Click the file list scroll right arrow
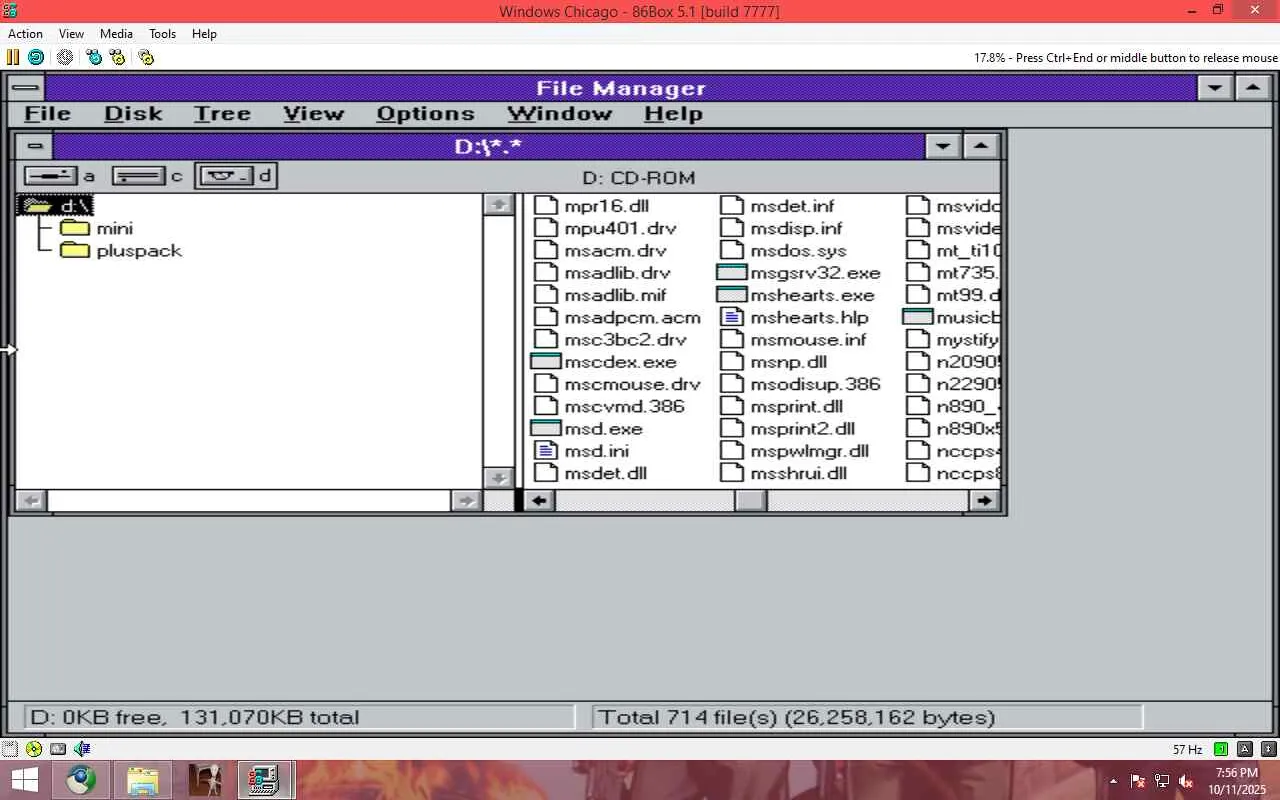Image resolution: width=1280 pixels, height=800 pixels. [x=985, y=500]
